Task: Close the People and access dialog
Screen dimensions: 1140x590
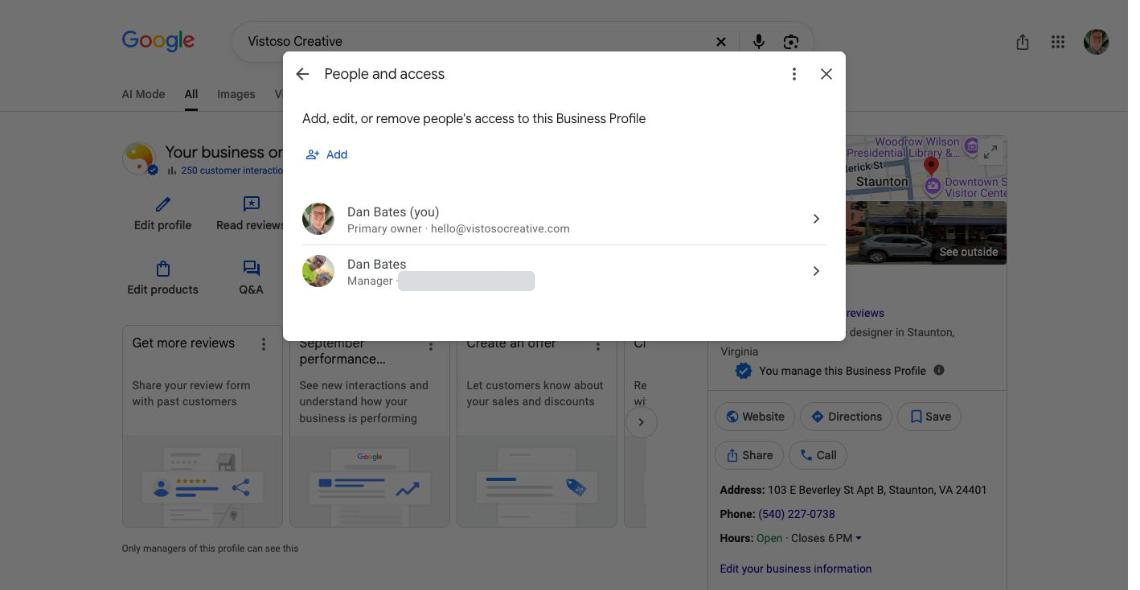Action: pyautogui.click(x=826, y=74)
